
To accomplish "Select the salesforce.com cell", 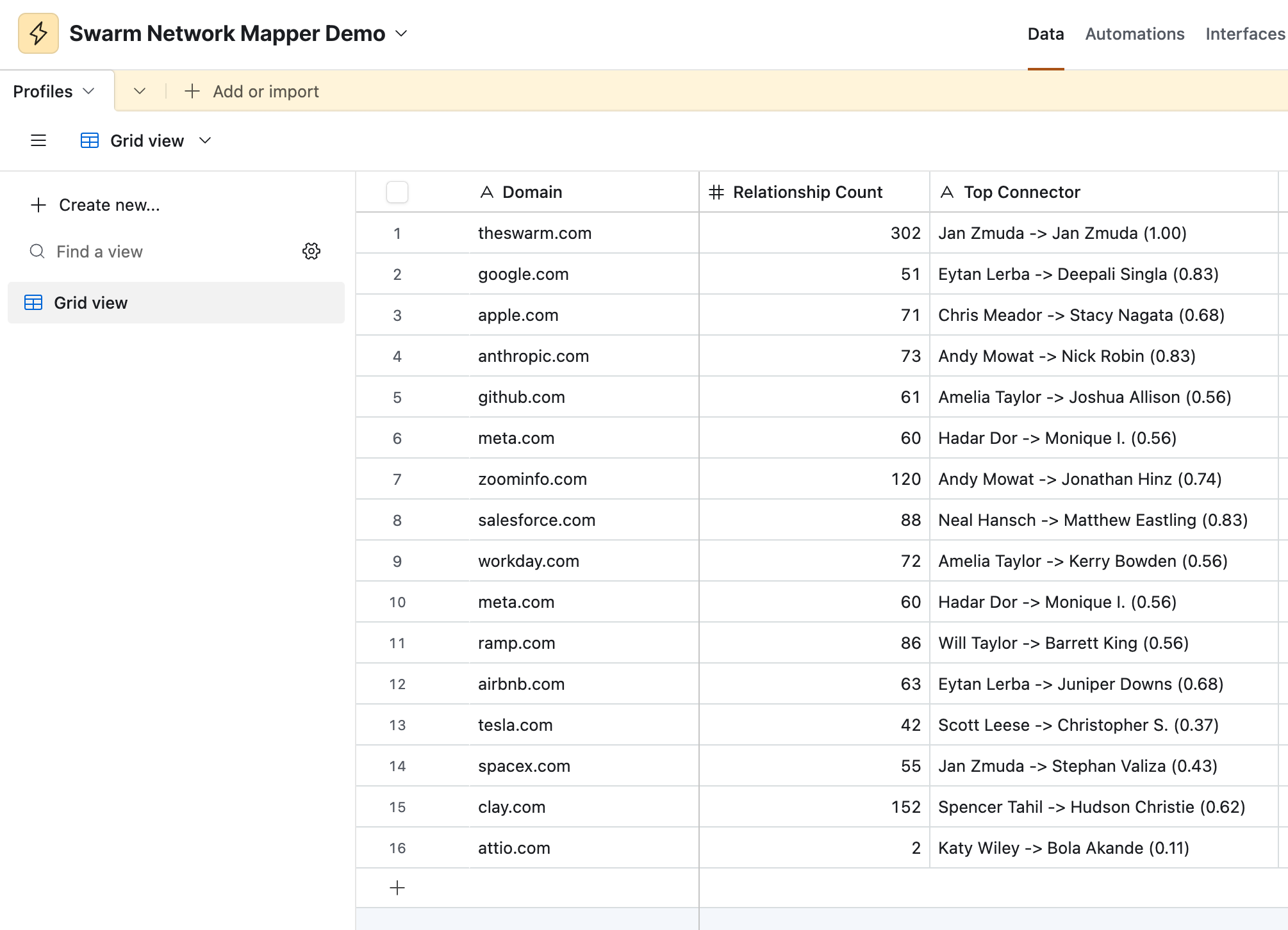I will point(583,520).
